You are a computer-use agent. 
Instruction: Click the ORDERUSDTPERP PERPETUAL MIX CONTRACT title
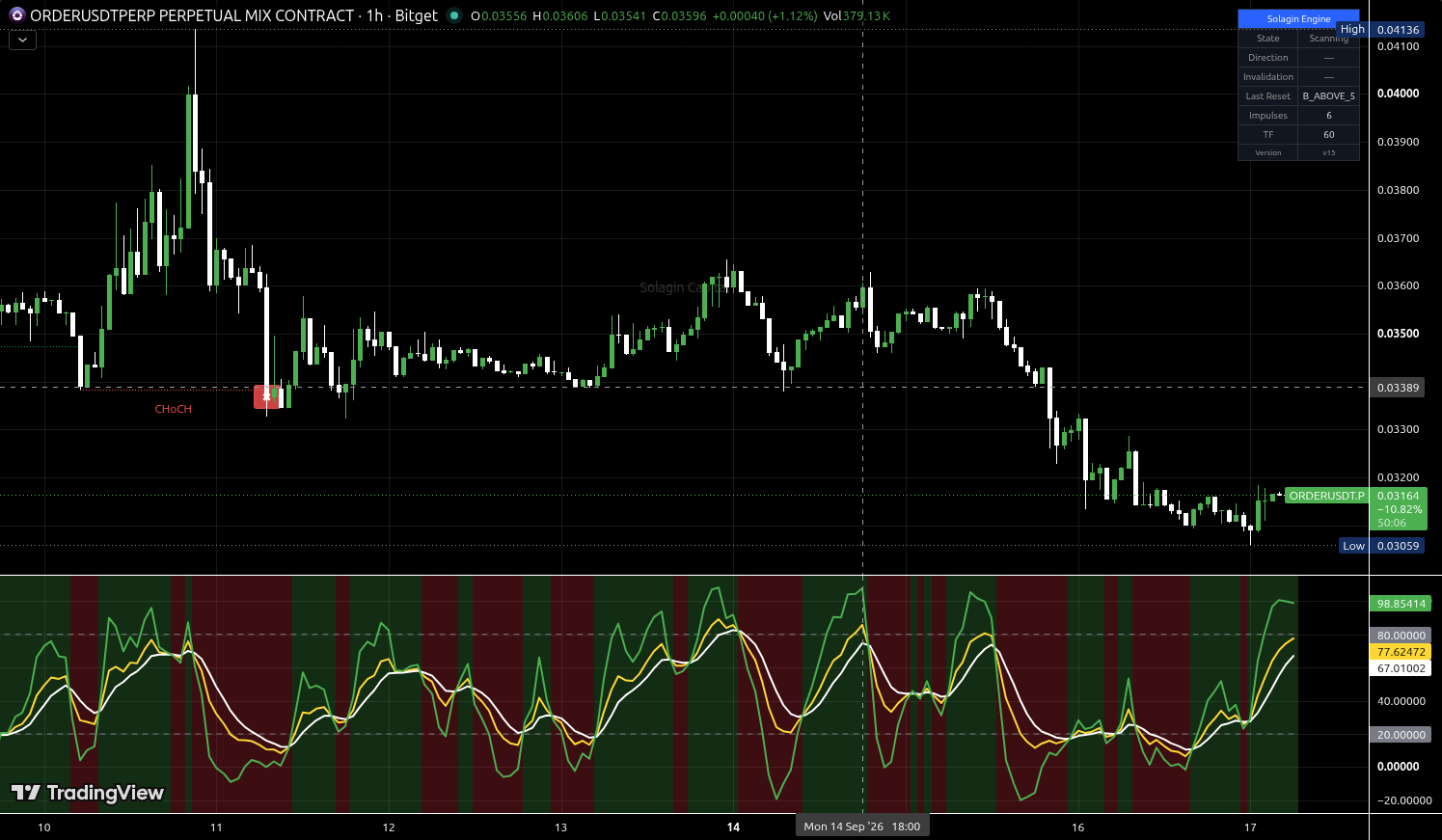click(192, 15)
